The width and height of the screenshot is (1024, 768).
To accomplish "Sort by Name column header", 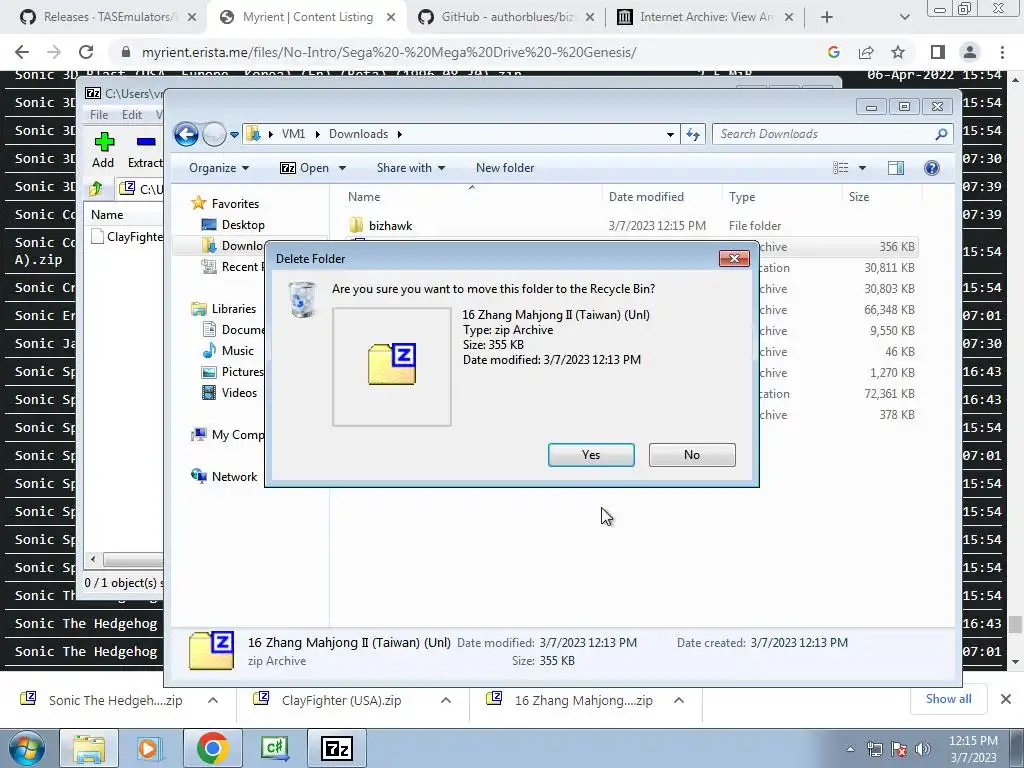I will pyautogui.click(x=364, y=197).
